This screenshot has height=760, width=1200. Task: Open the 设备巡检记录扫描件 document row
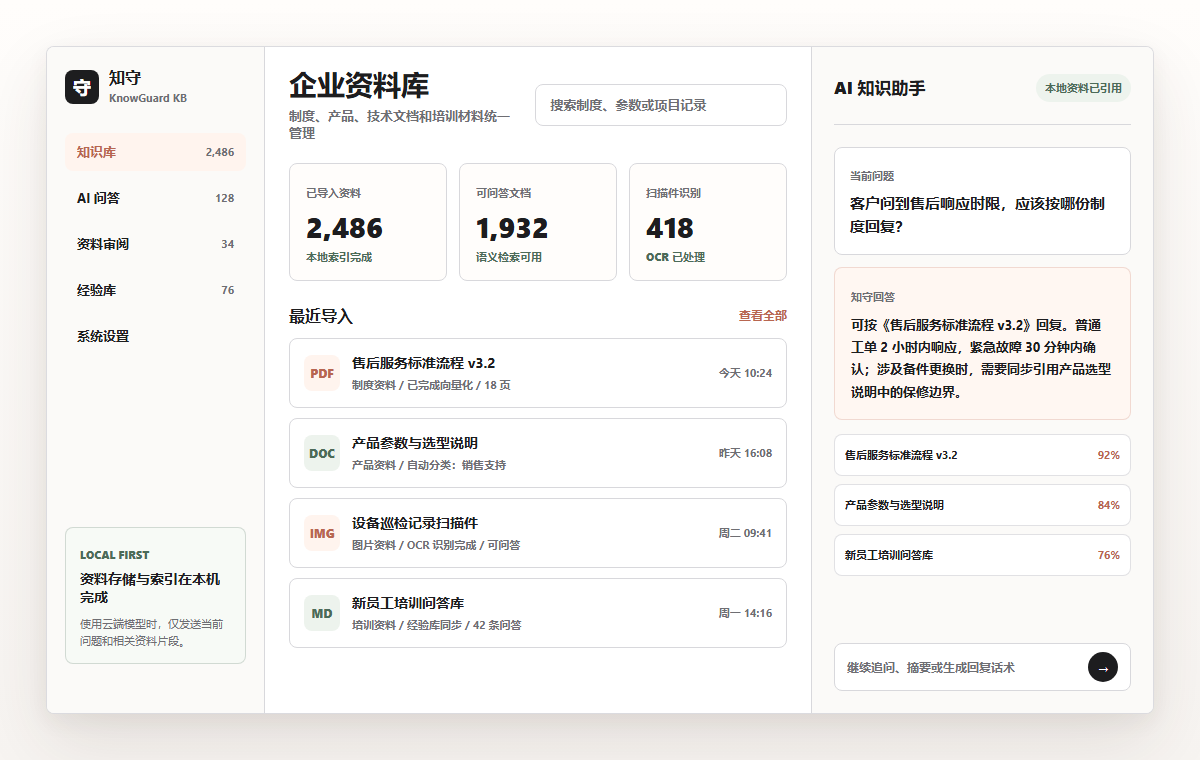538,533
